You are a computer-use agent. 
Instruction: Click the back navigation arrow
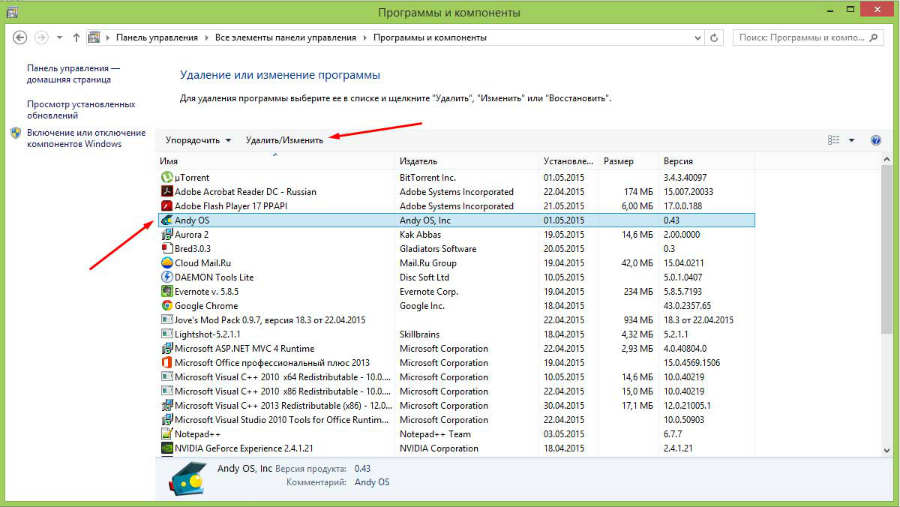(x=19, y=37)
